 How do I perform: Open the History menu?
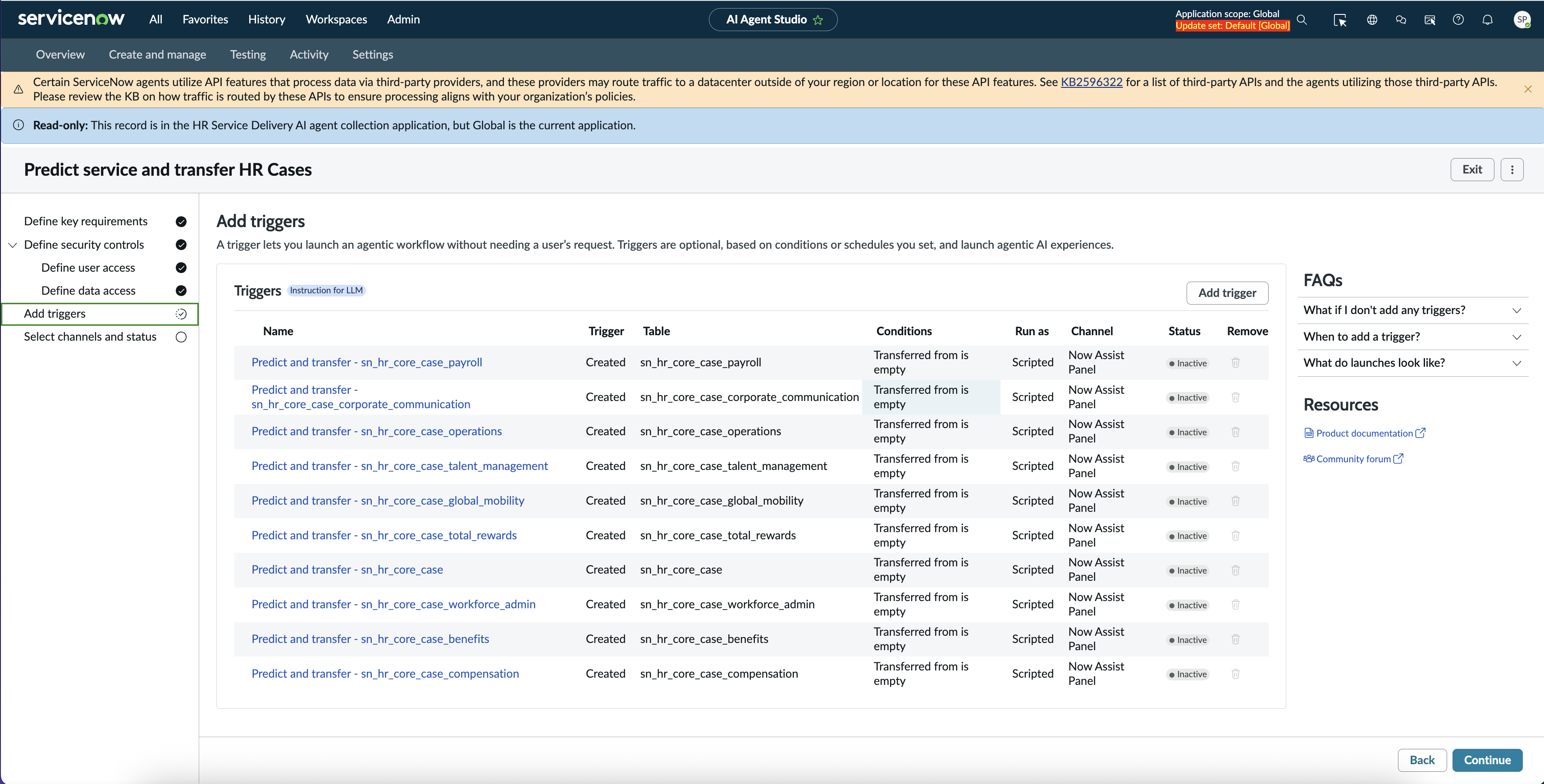pyautogui.click(x=266, y=19)
